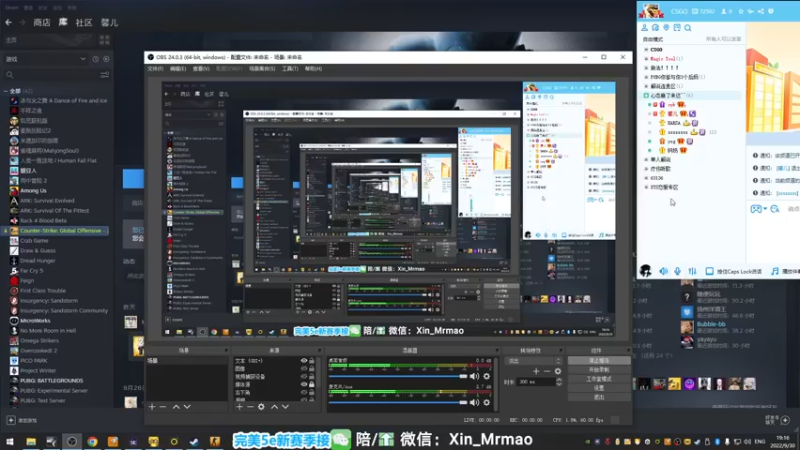Open the OBS File menu

155,68
